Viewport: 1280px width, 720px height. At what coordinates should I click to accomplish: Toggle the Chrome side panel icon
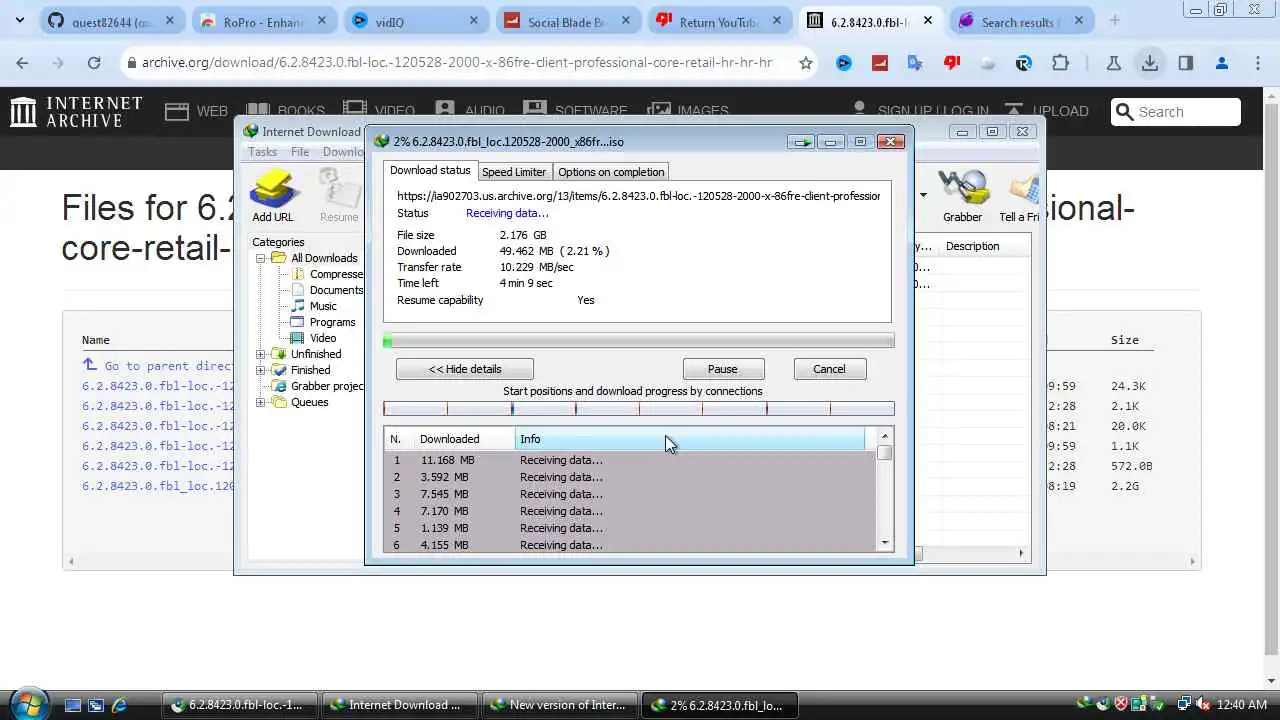(x=1185, y=63)
